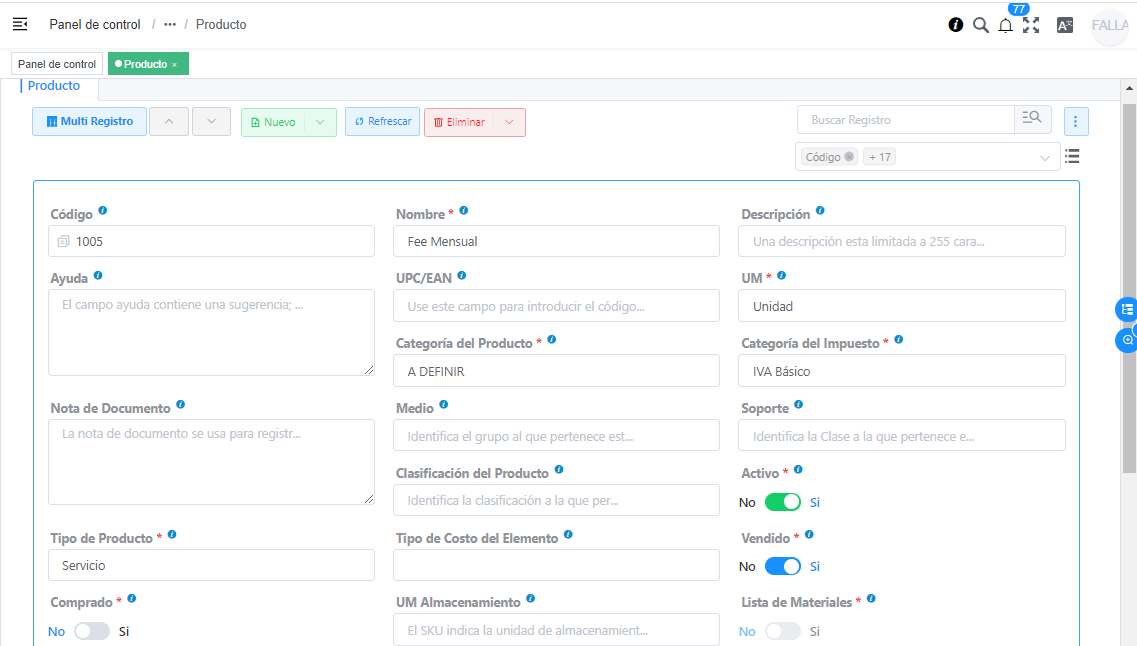Open the UM Unidad dropdown
This screenshot has height=646, width=1137.
(901, 306)
